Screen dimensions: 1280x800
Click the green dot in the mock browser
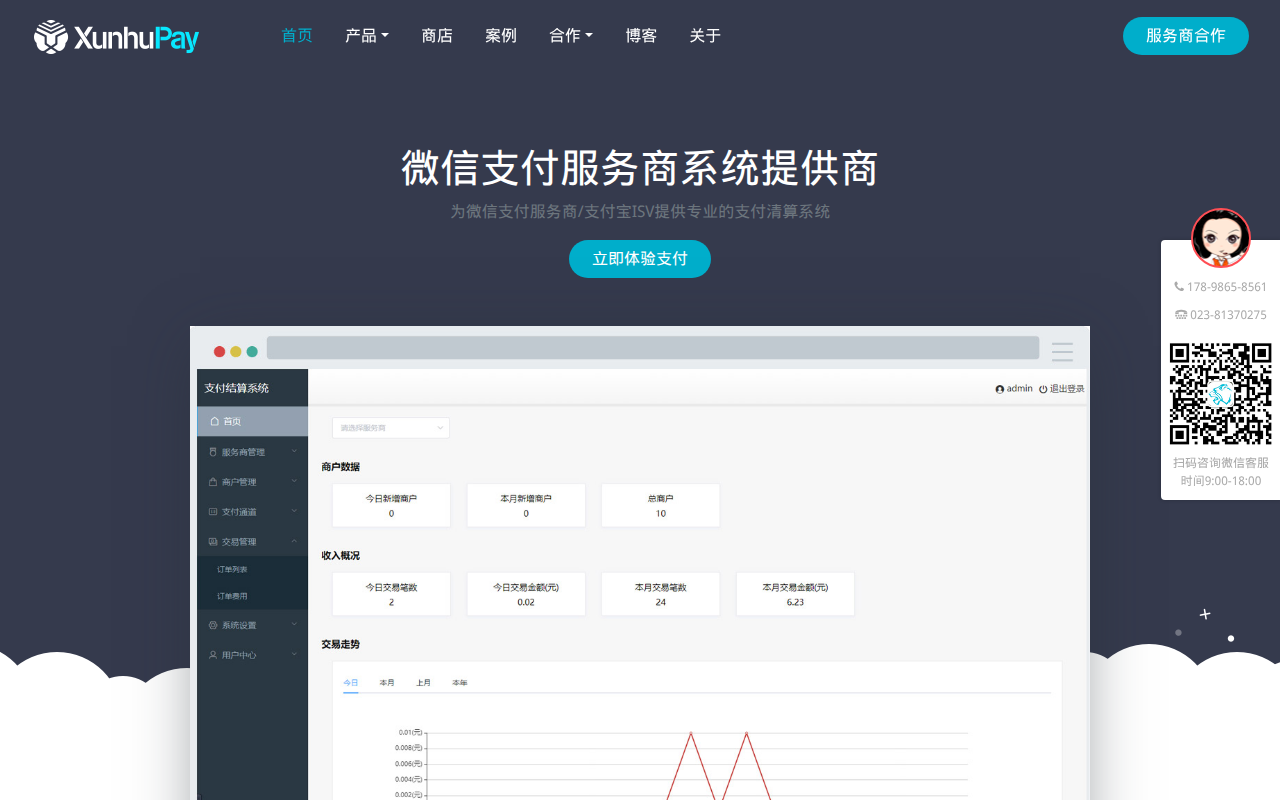[252, 351]
